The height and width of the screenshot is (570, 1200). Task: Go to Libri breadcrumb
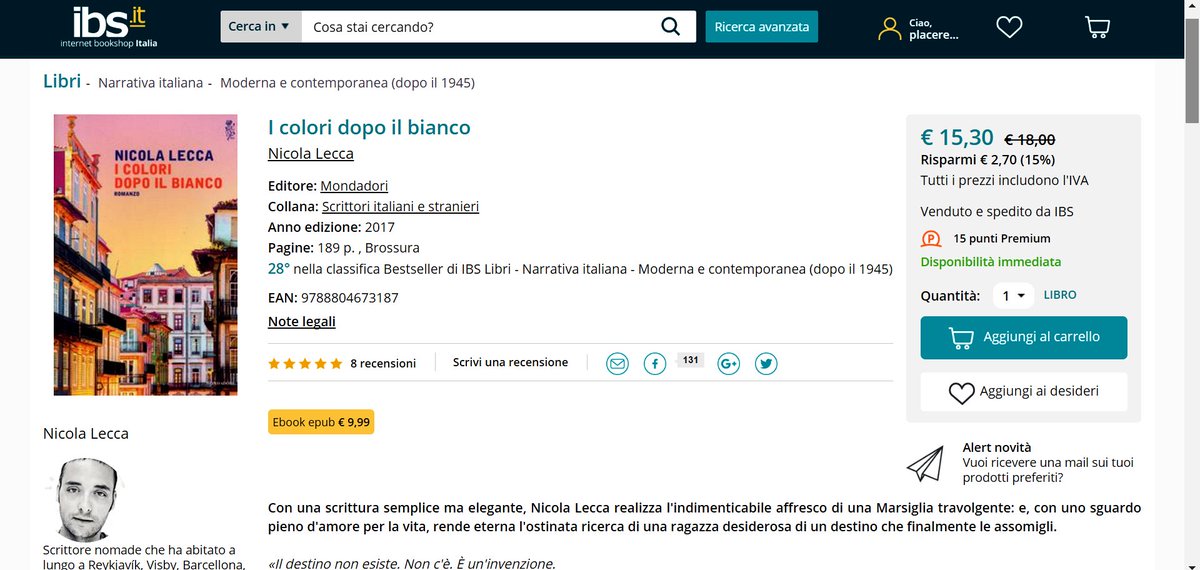click(62, 81)
